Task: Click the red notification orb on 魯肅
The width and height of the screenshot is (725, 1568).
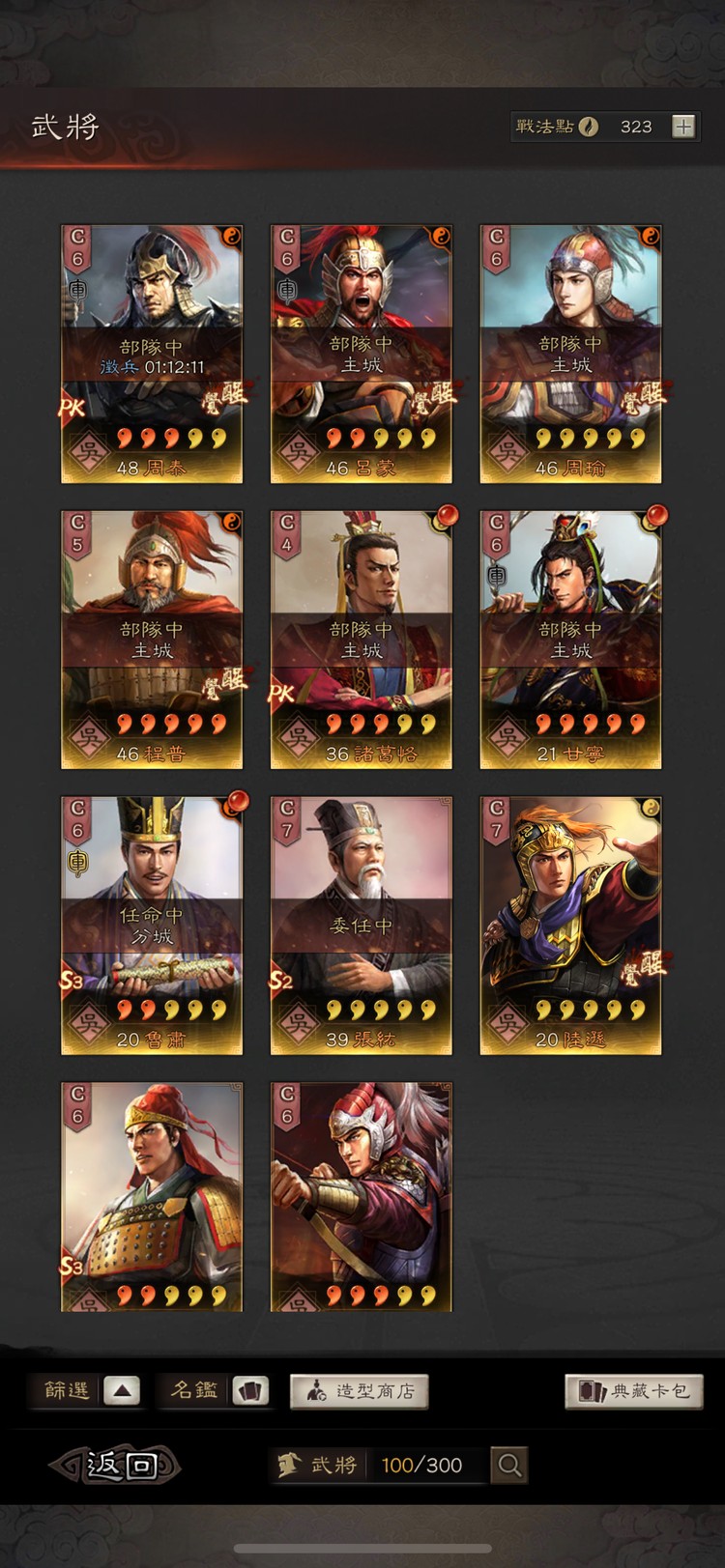Action: click(x=237, y=802)
